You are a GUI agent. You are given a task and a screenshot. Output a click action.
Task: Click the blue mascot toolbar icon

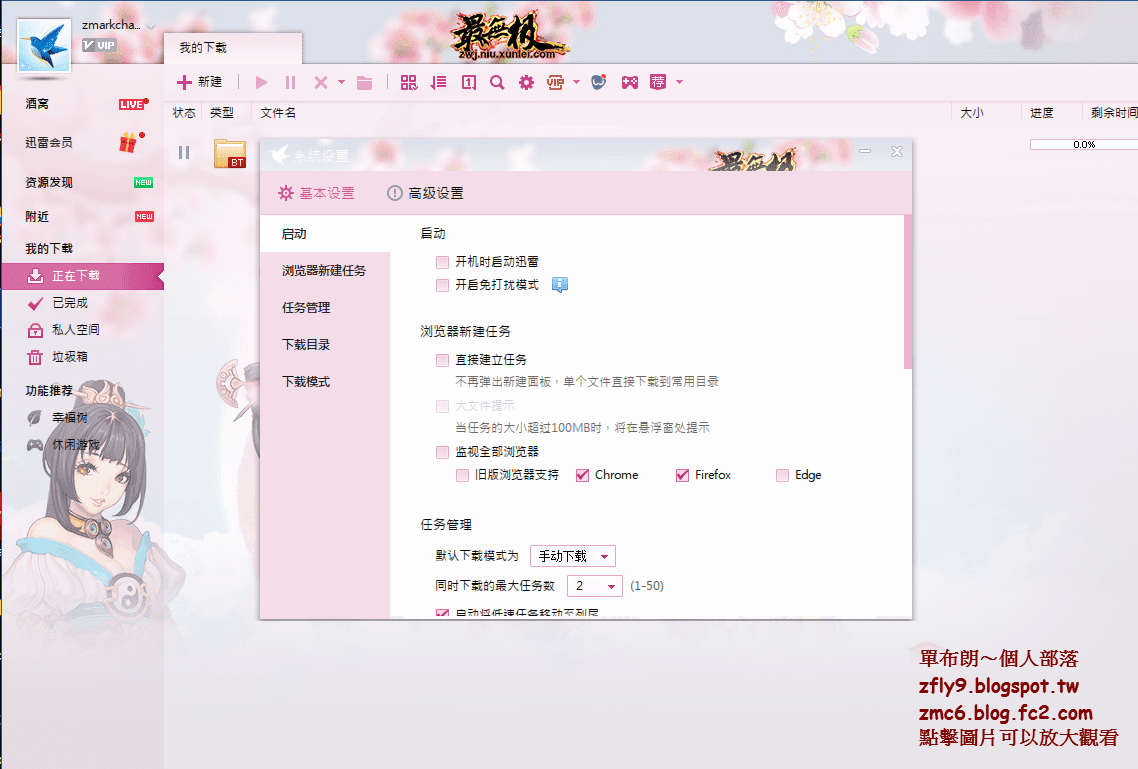point(599,82)
